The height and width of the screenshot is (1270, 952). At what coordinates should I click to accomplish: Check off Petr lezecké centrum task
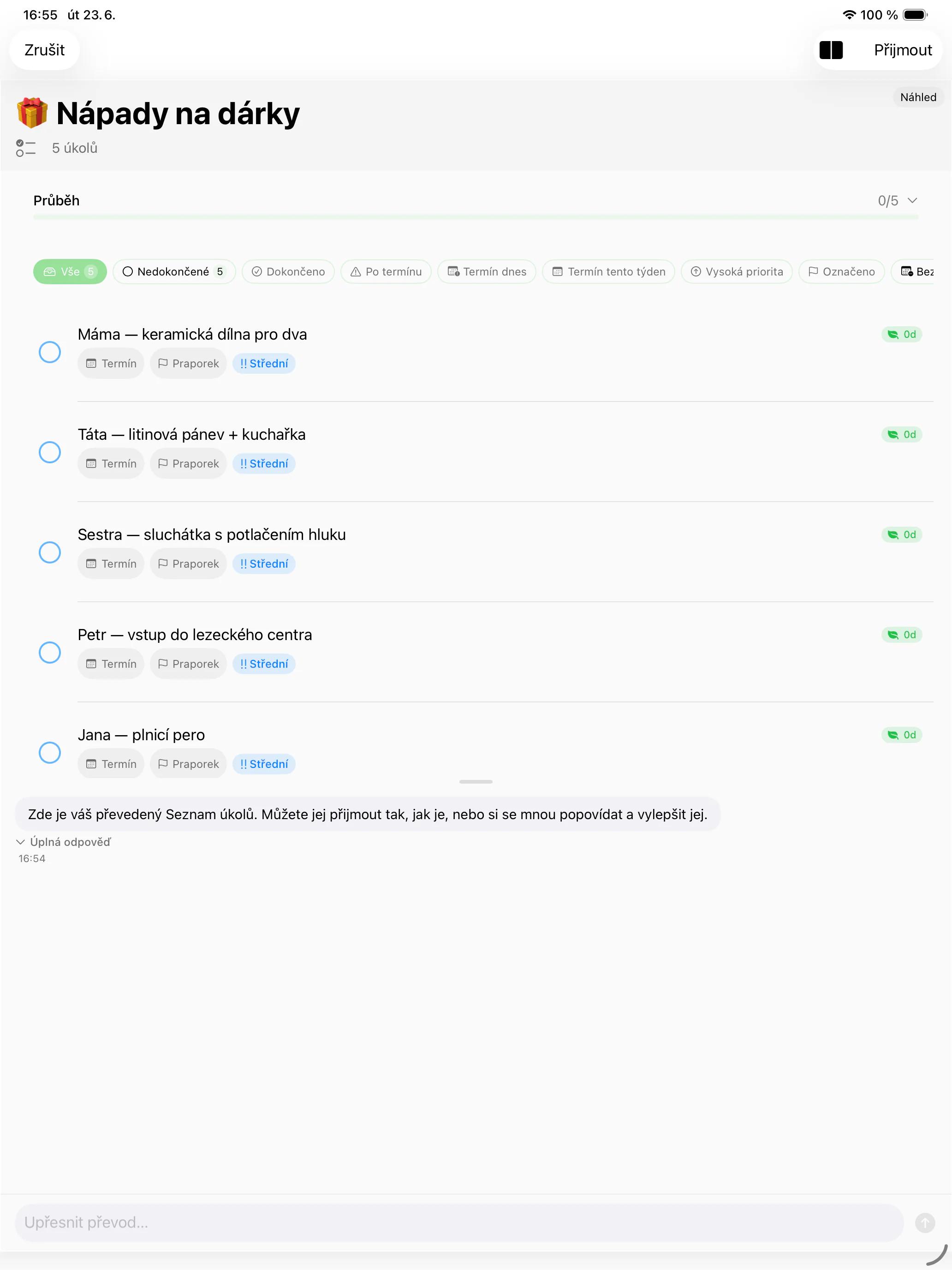(x=50, y=652)
